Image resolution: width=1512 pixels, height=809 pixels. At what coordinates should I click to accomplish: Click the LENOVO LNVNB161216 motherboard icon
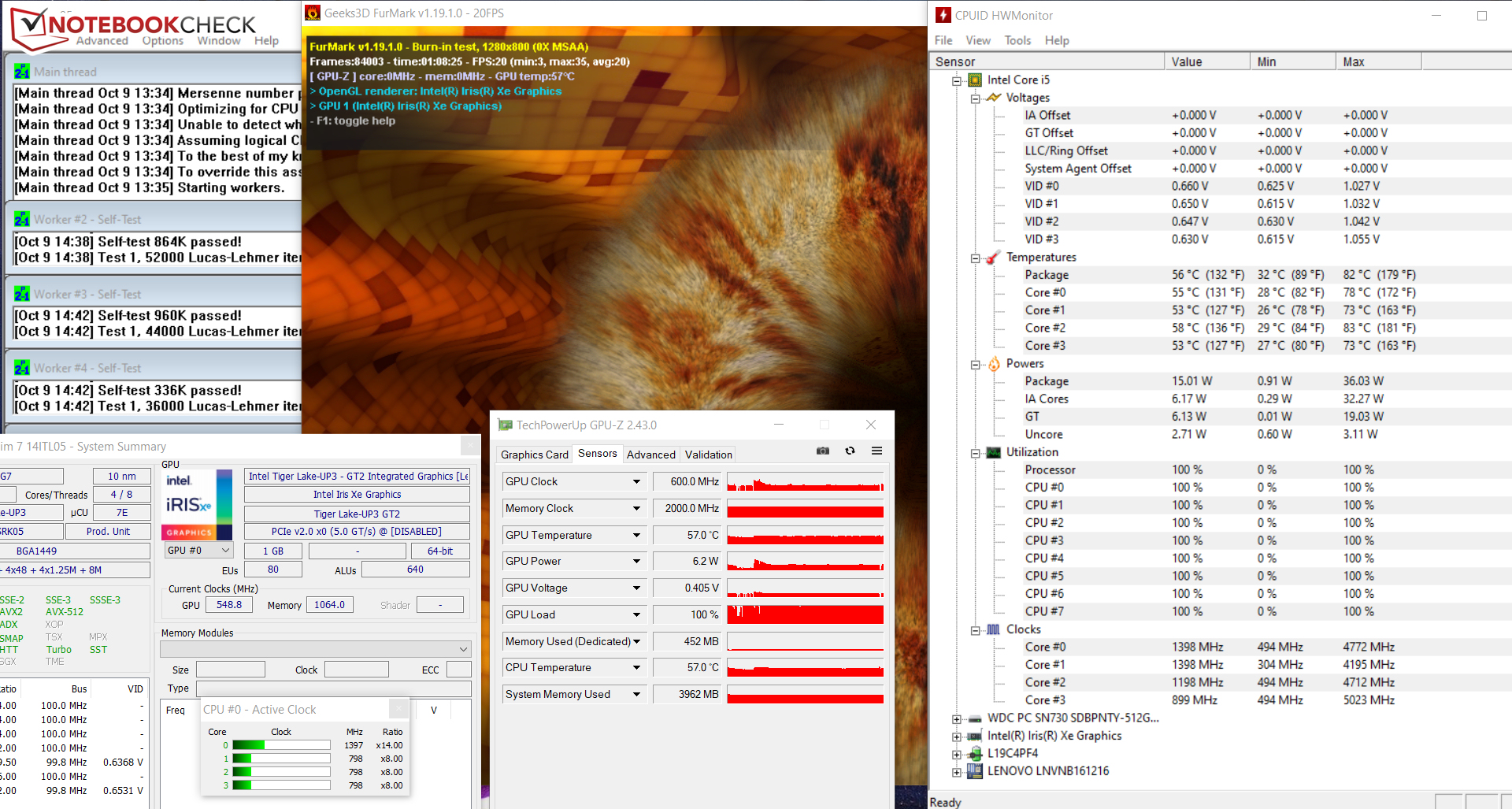coord(975,771)
